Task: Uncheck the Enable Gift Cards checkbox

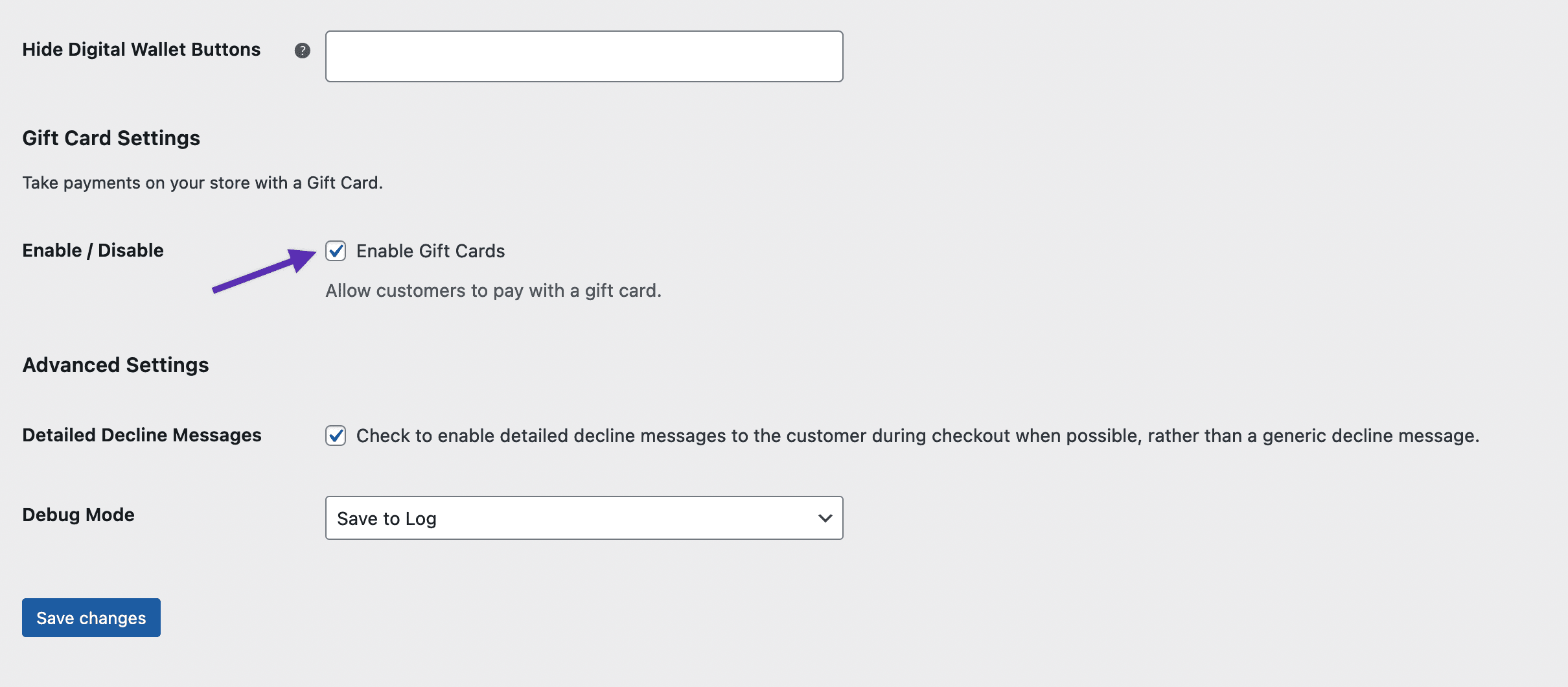Action: [336, 251]
